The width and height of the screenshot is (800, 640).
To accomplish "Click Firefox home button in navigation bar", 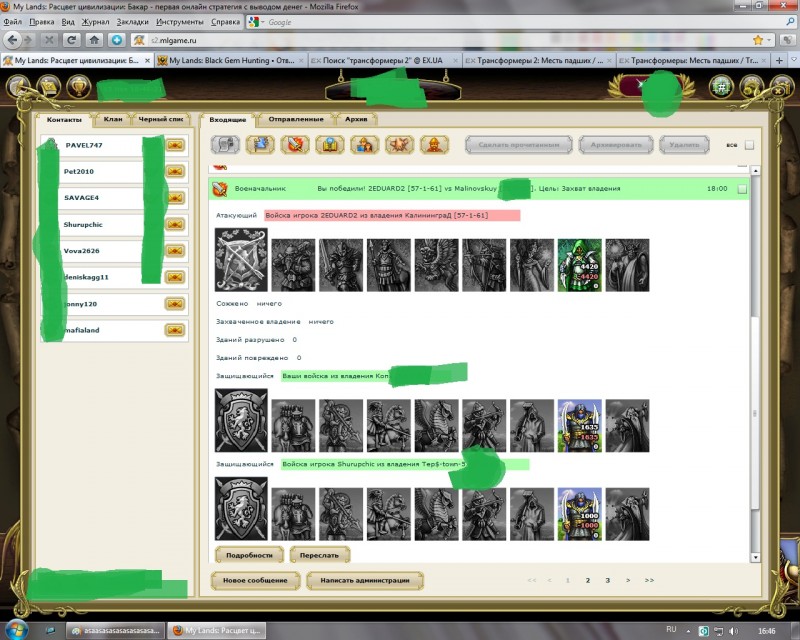I will (94, 40).
